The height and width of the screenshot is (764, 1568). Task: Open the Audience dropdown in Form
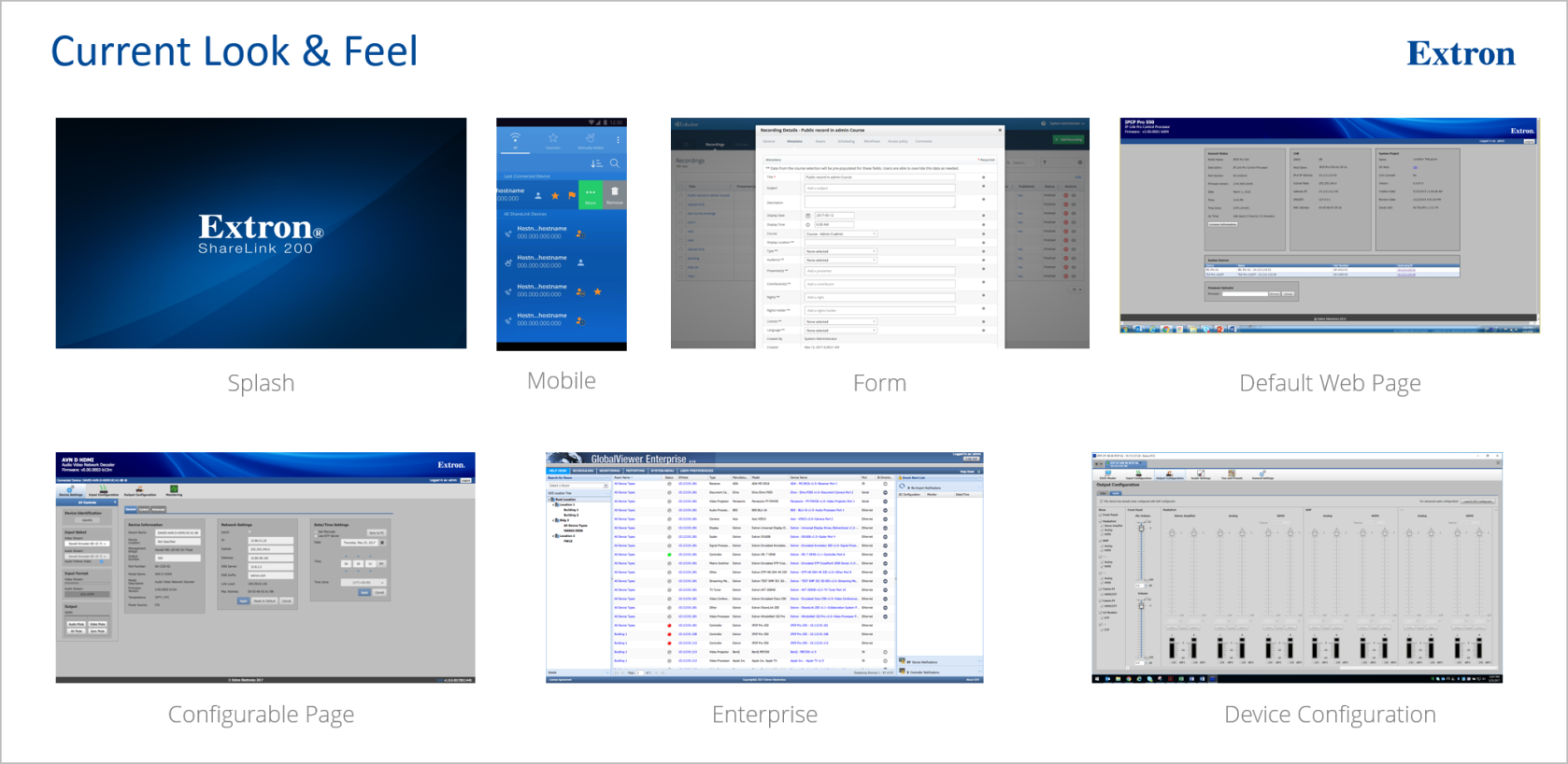pos(841,260)
